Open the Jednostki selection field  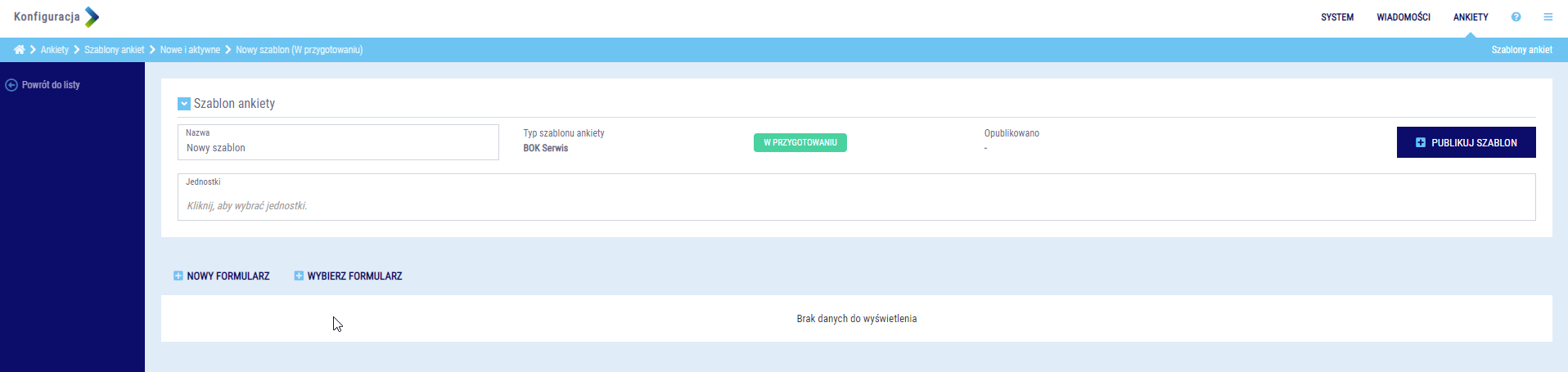click(x=855, y=205)
